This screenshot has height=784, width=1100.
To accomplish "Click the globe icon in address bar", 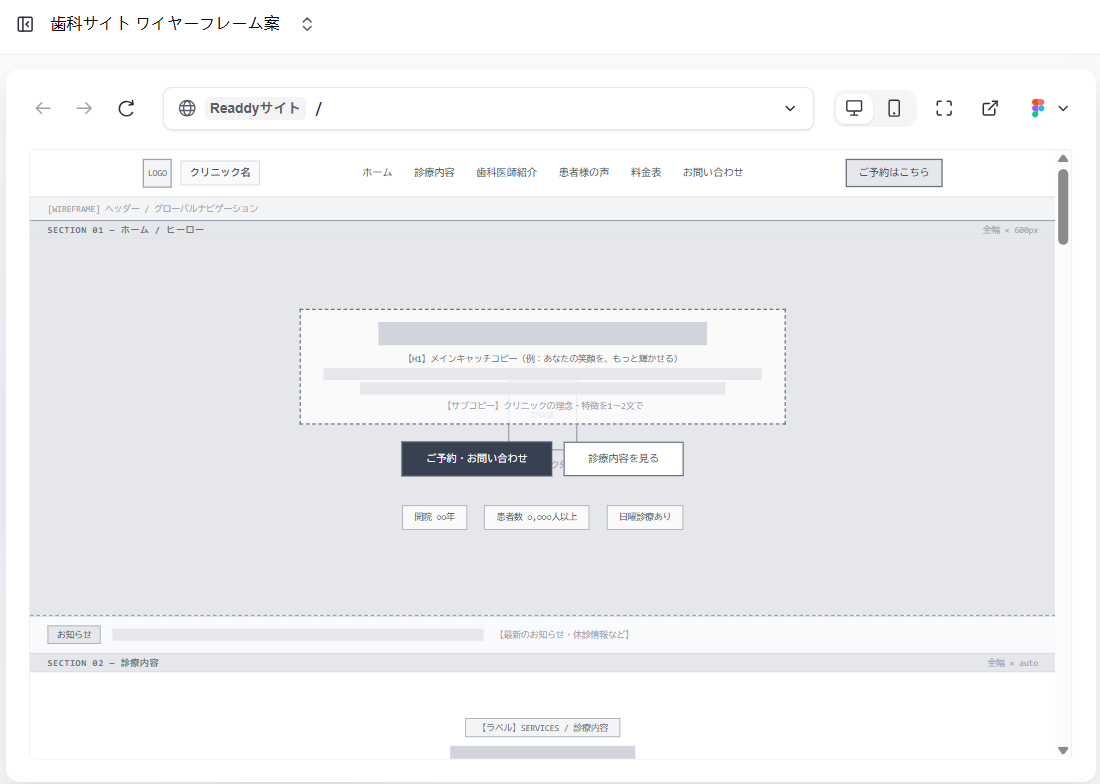I will pyautogui.click(x=187, y=109).
